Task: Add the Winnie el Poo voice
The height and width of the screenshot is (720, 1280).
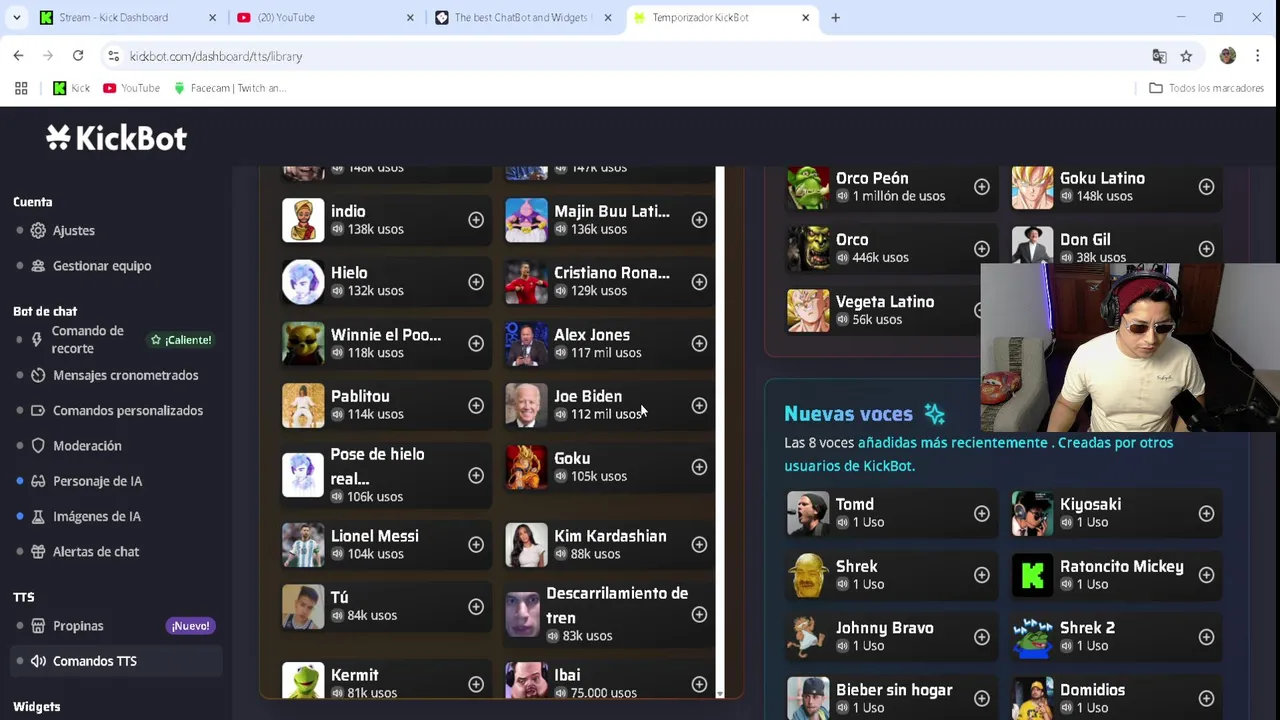Action: coord(476,344)
